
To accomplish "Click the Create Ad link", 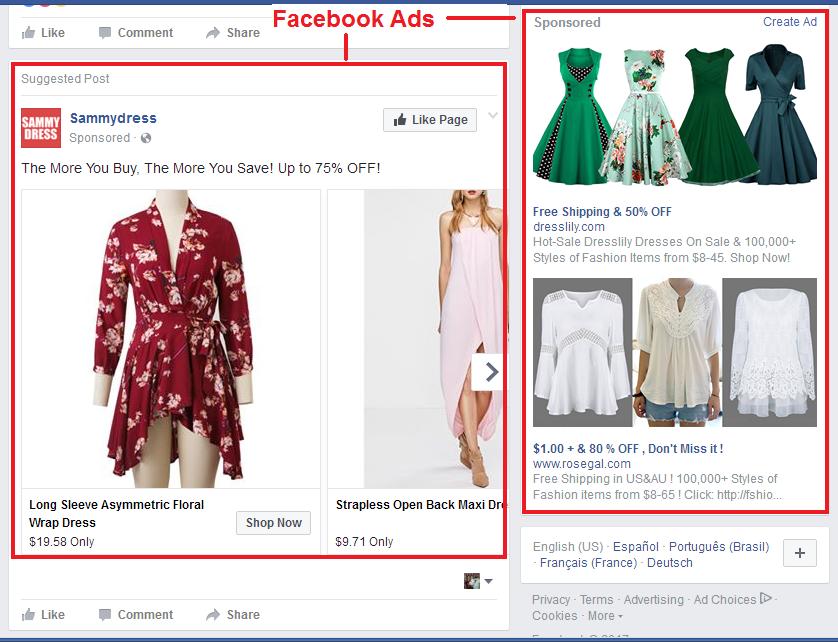I will point(789,22).
